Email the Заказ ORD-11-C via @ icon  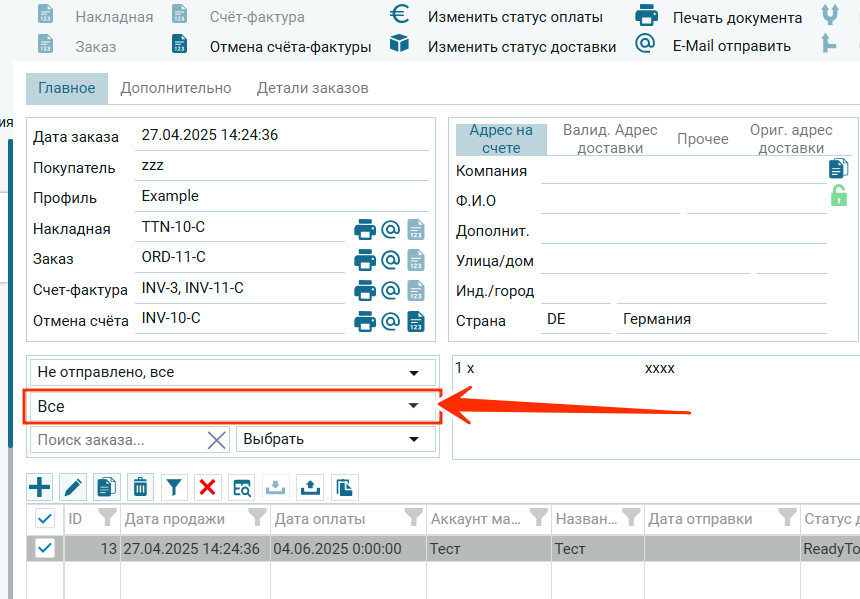(391, 260)
